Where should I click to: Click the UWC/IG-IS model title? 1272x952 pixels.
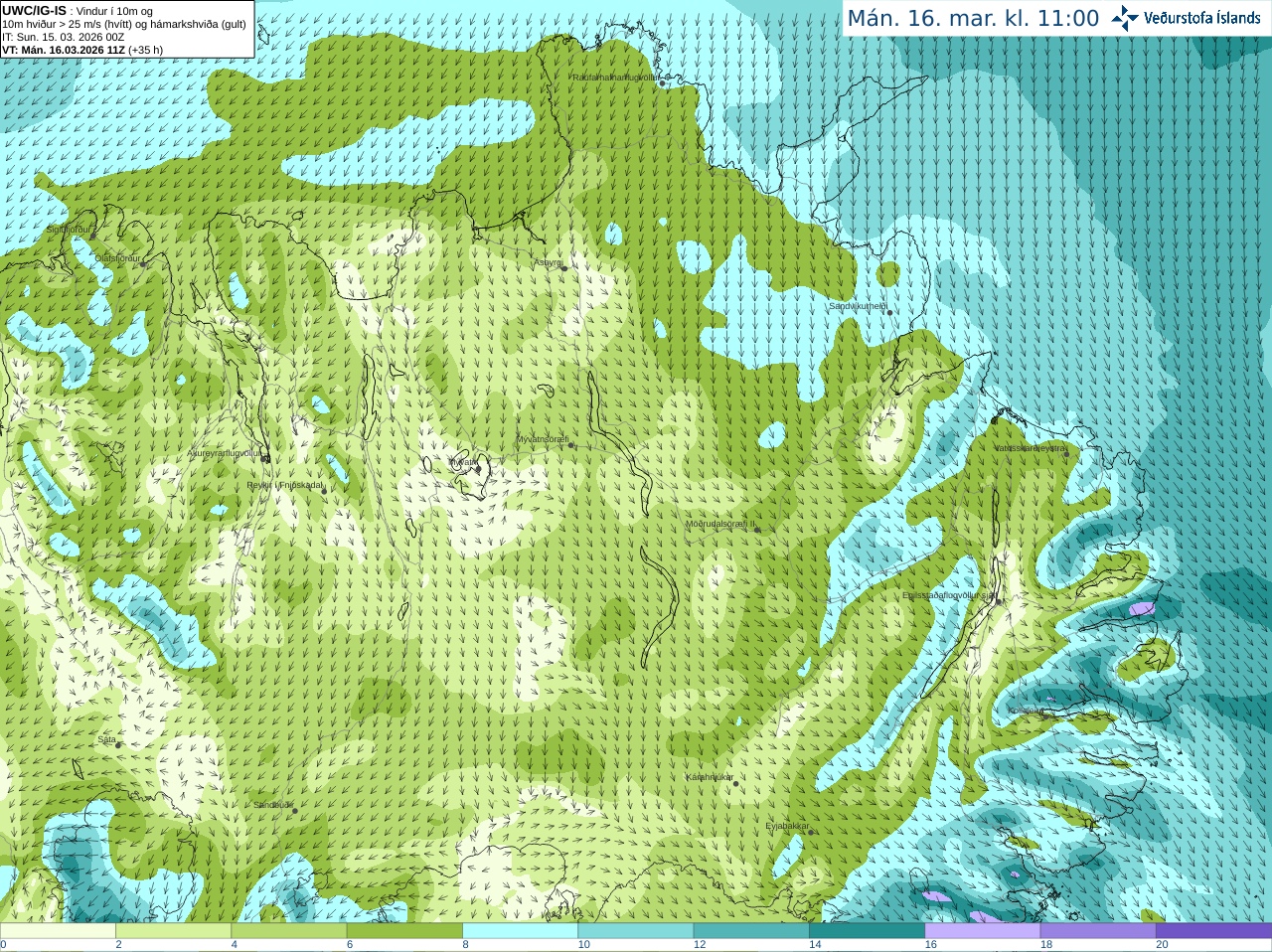[x=35, y=11]
